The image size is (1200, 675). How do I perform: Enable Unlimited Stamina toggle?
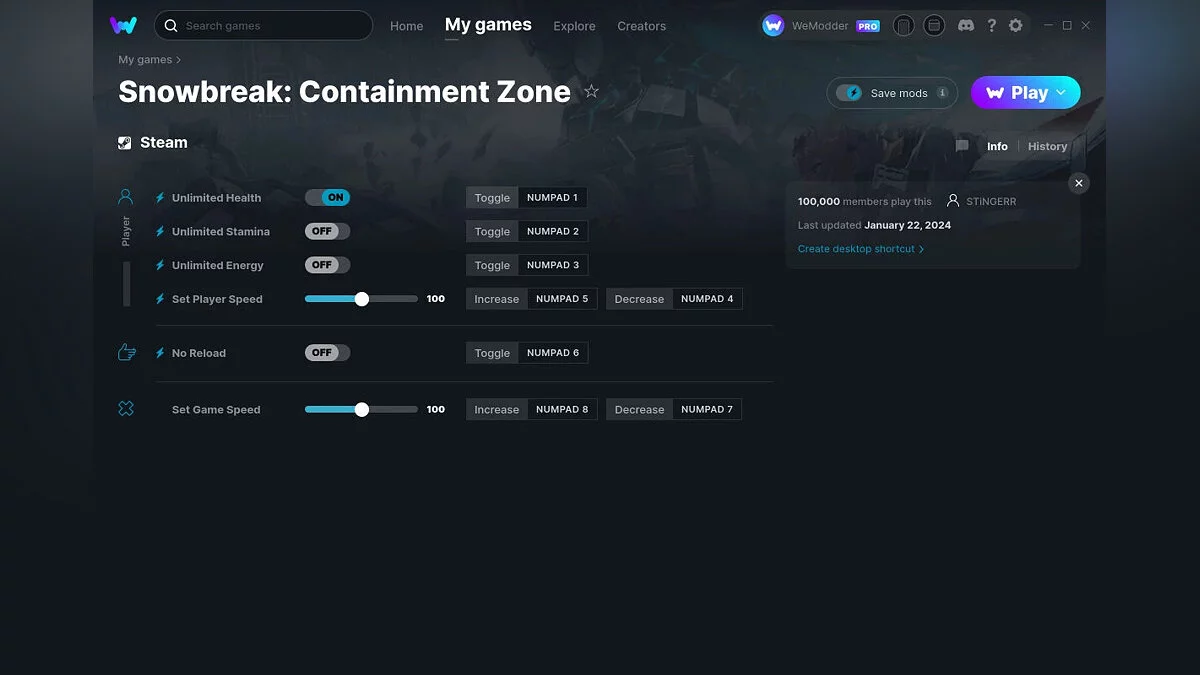pyautogui.click(x=328, y=231)
